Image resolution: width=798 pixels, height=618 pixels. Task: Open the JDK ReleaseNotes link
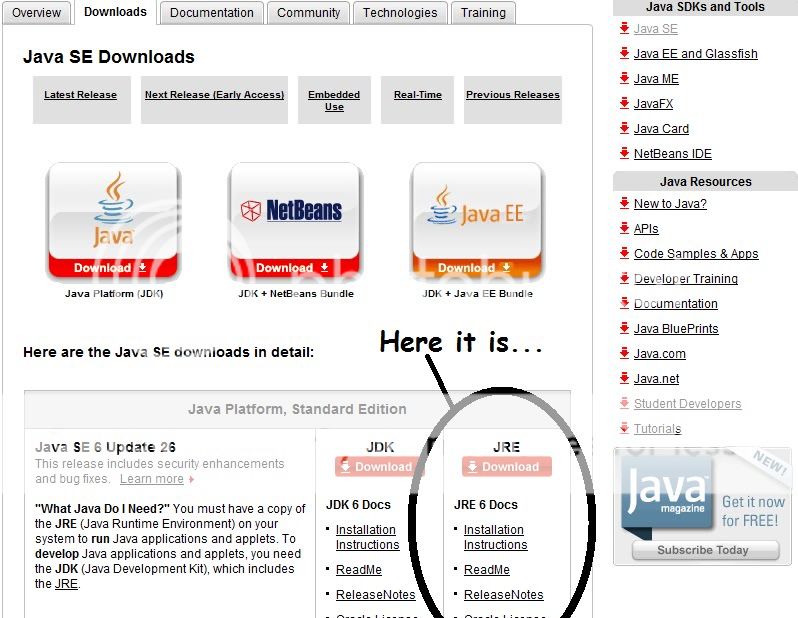click(x=376, y=595)
